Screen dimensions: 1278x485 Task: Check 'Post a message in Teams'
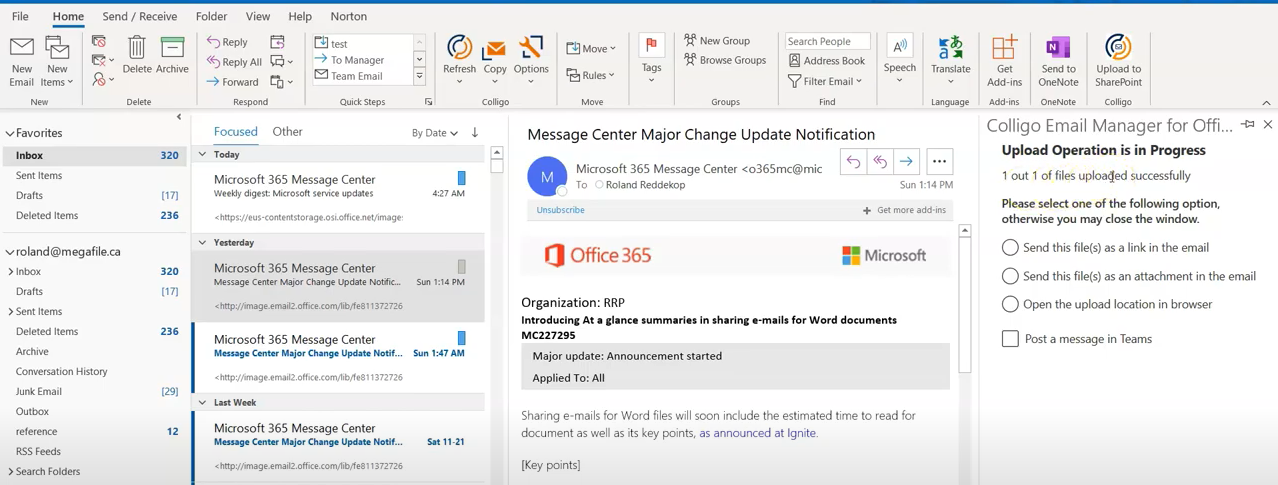point(1010,339)
